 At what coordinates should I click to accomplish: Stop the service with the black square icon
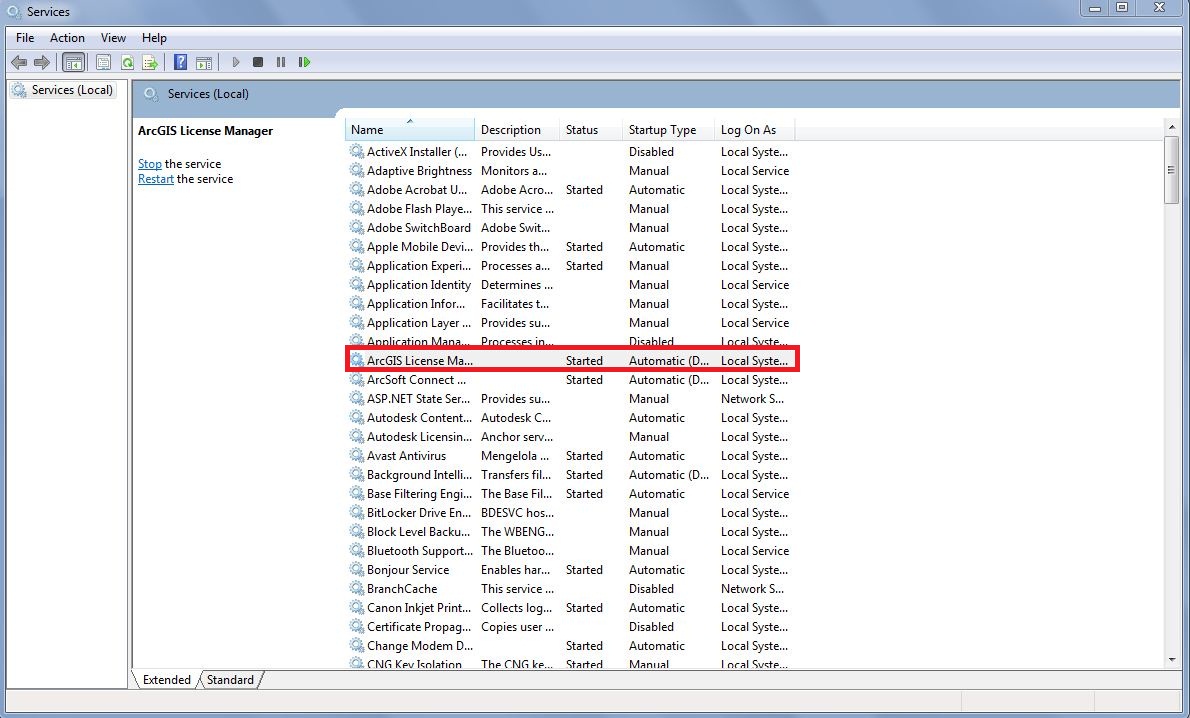[257, 61]
